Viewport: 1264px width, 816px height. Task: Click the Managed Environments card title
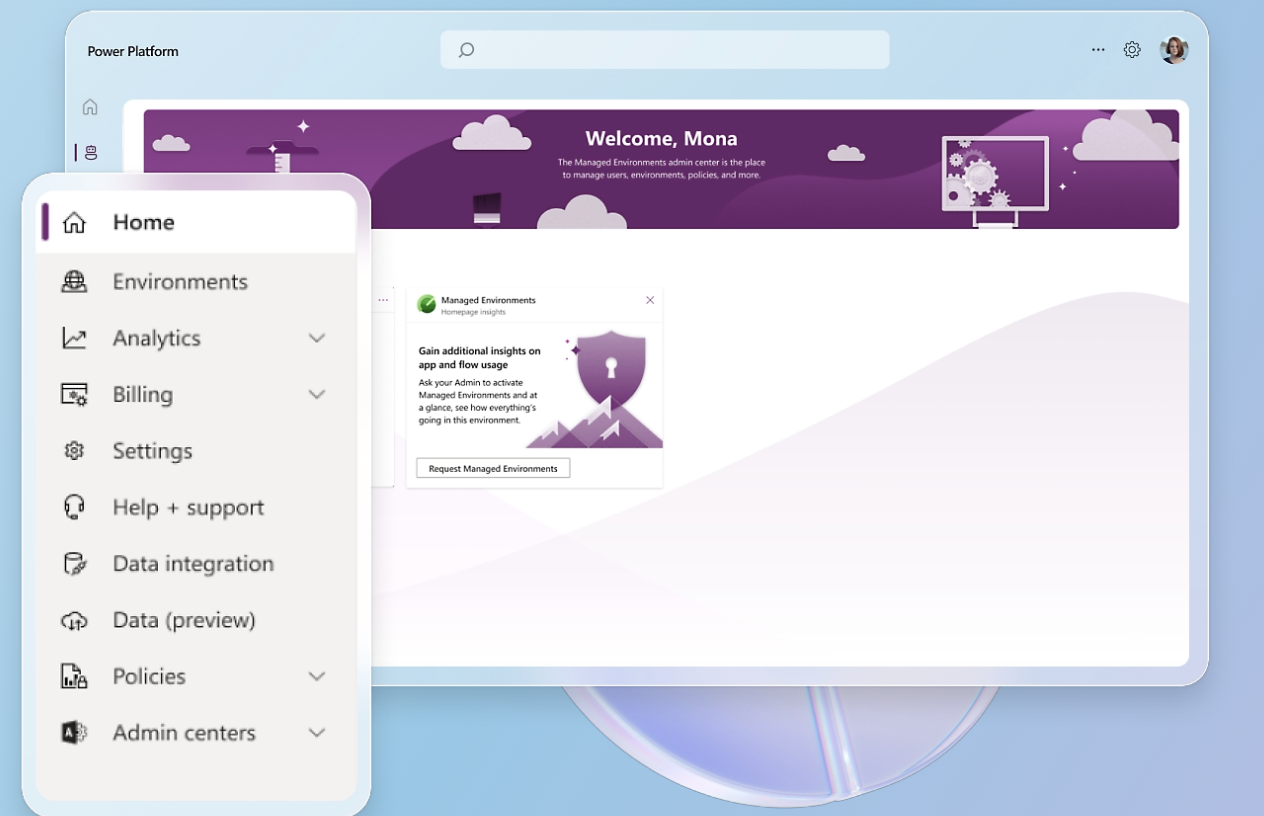(x=488, y=300)
